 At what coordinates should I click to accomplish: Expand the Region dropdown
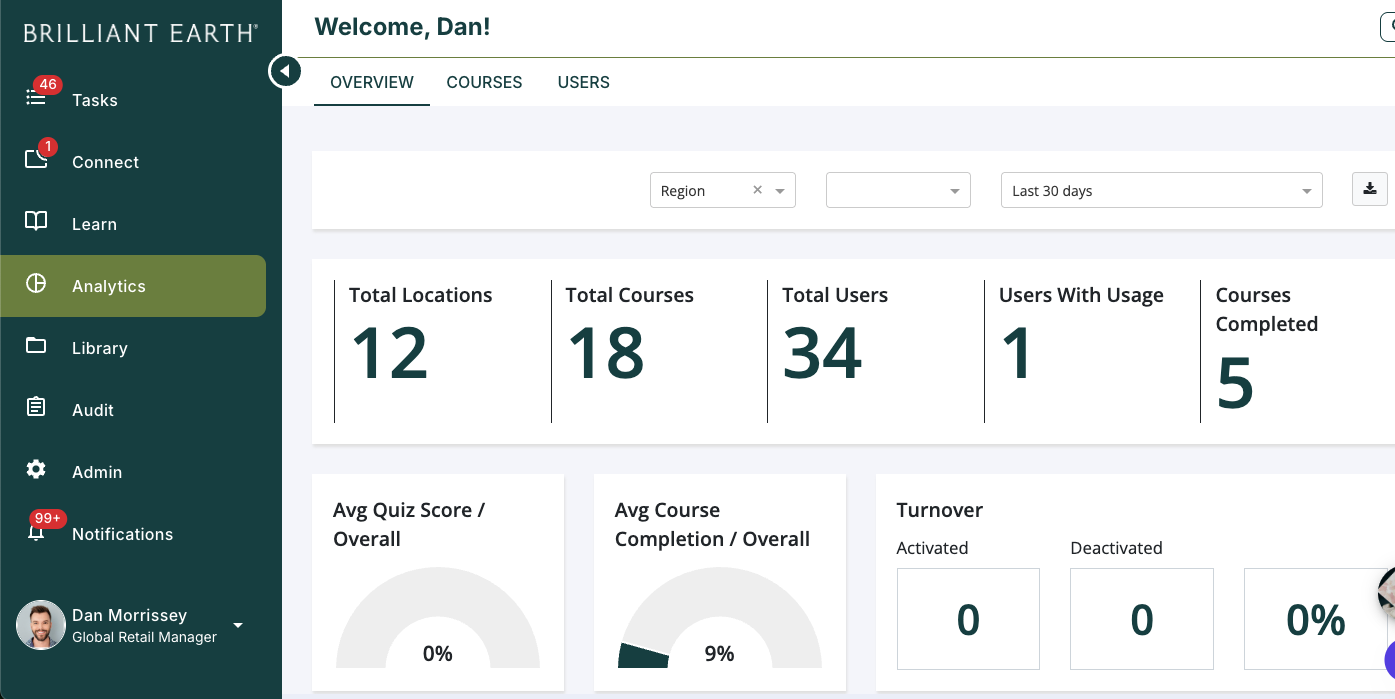click(x=780, y=191)
